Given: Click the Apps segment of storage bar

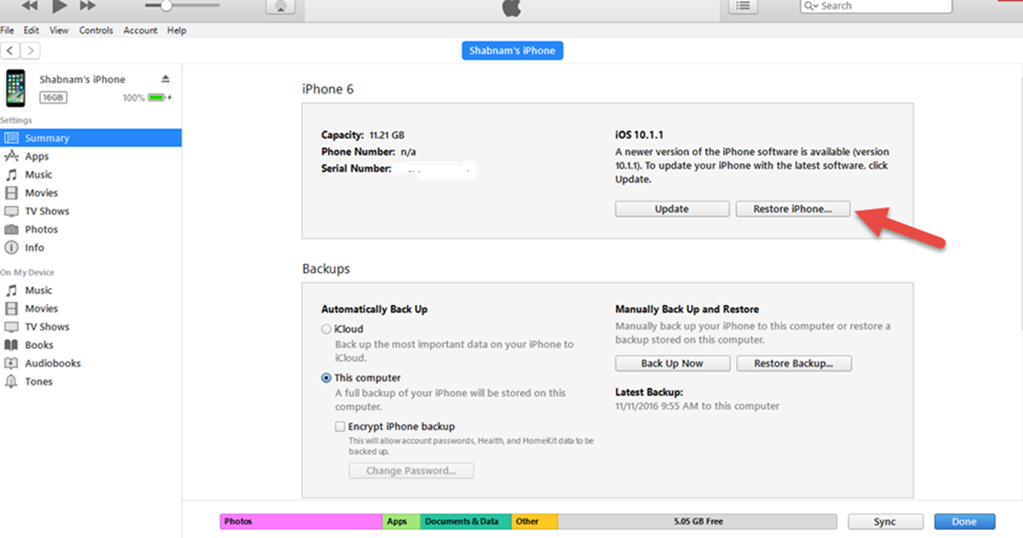Looking at the screenshot, I should (402, 521).
